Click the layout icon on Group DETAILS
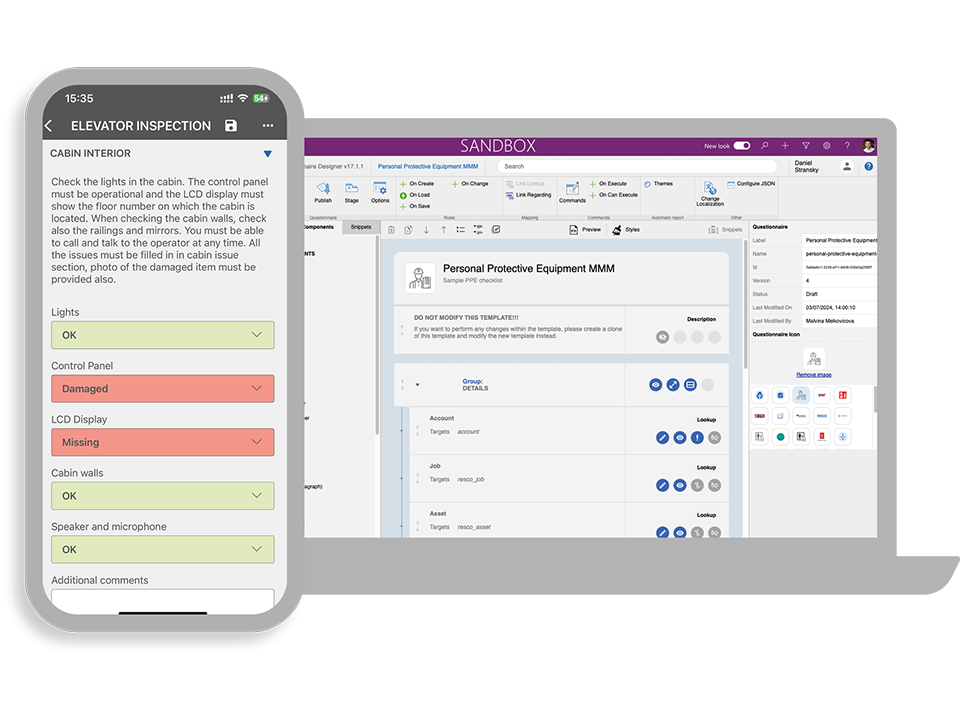This screenshot has width=960, height=720. click(x=691, y=385)
